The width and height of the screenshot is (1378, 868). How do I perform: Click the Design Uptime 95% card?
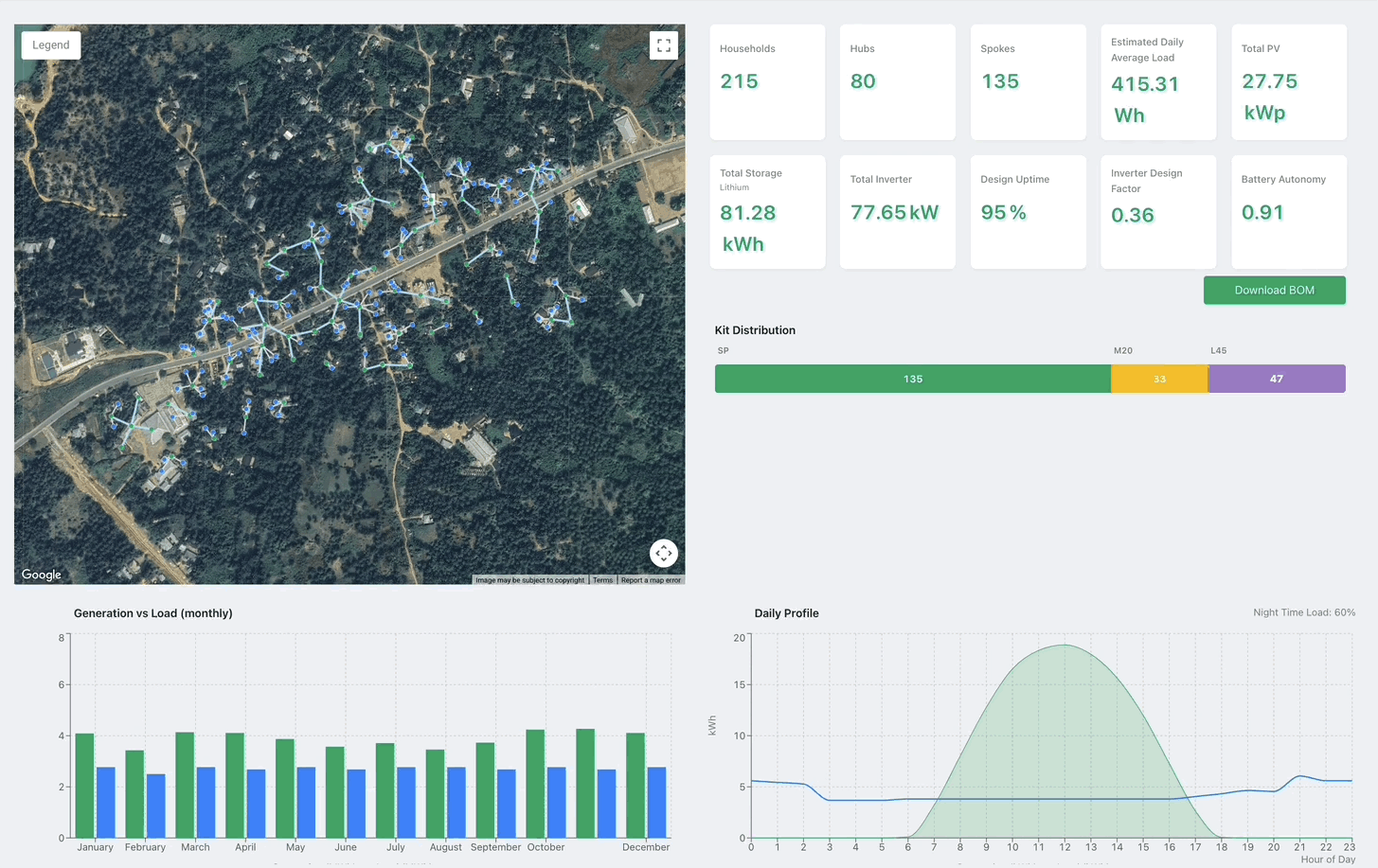1028,212
